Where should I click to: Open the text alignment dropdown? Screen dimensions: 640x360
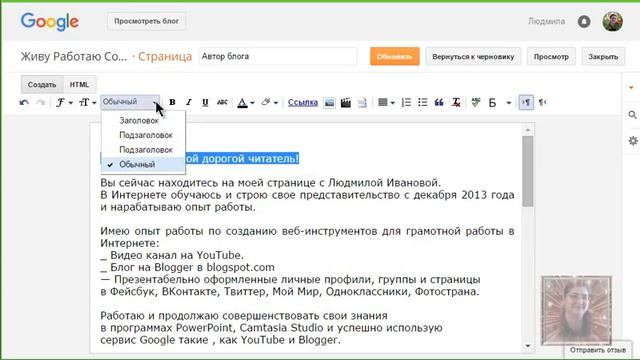pyautogui.click(x=386, y=102)
